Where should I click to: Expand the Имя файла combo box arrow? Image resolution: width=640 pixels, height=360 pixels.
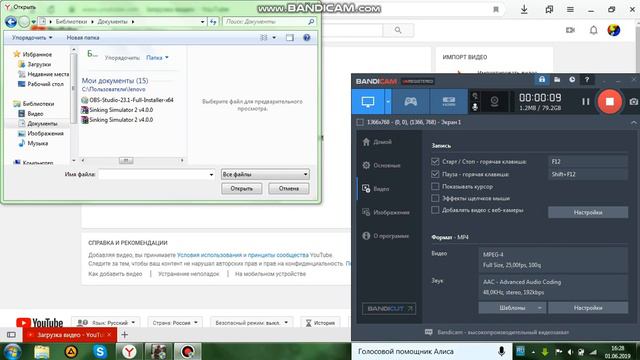tap(211, 175)
